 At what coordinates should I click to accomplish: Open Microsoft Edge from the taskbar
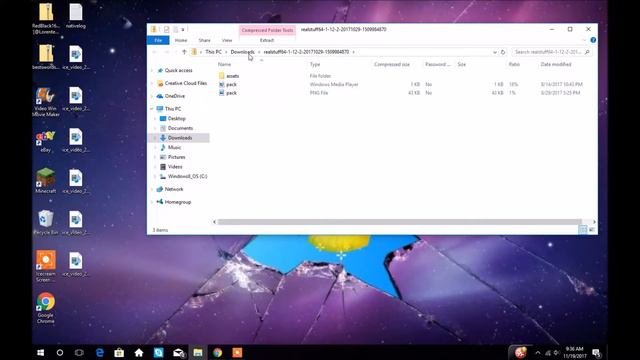click(100, 353)
